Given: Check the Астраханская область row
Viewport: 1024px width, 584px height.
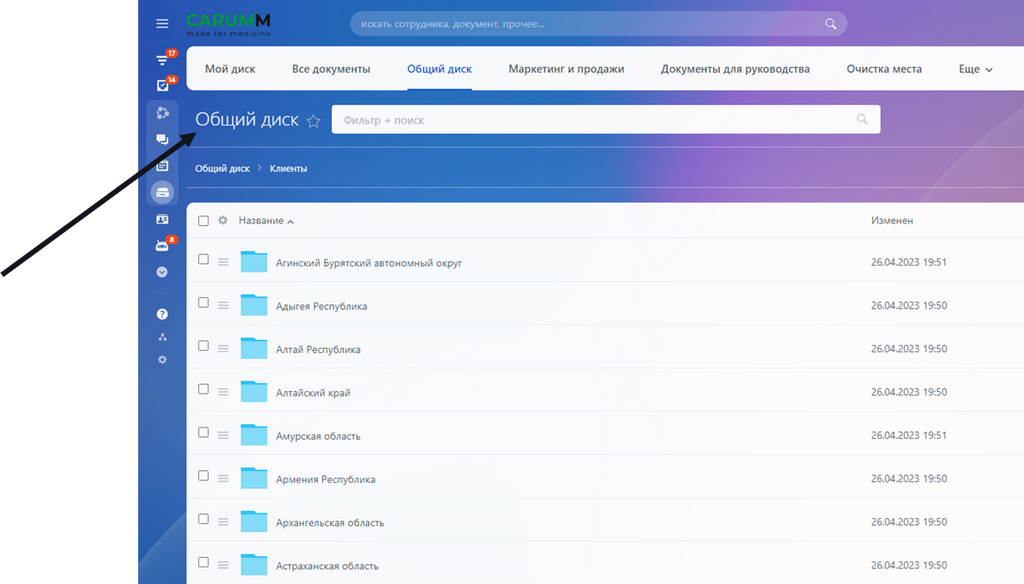Looking at the screenshot, I should (x=203, y=562).
